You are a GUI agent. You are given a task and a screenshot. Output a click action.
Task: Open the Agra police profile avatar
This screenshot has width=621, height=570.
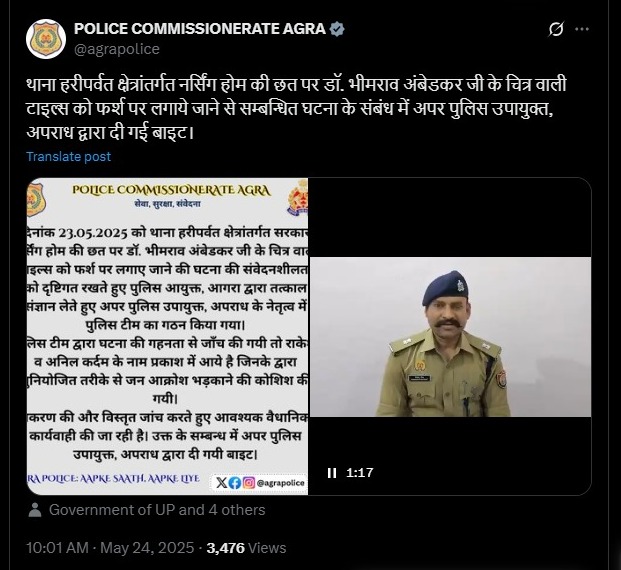coord(46,39)
